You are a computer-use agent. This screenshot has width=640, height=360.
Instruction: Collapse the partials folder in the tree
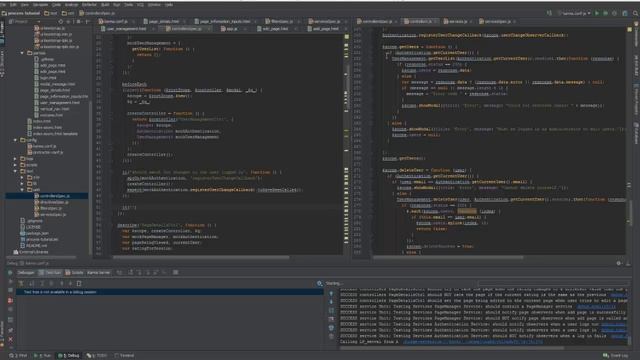tap(22, 53)
